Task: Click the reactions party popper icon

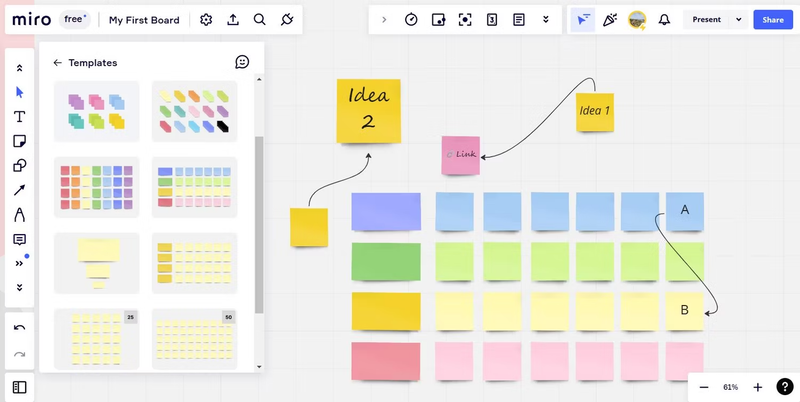Action: click(610, 20)
